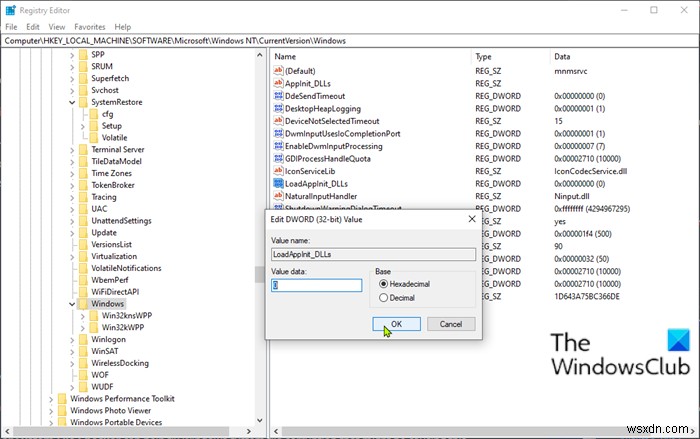The image size is (700, 439).
Task: Click the WinSAT folder icon
Action: (x=83, y=351)
